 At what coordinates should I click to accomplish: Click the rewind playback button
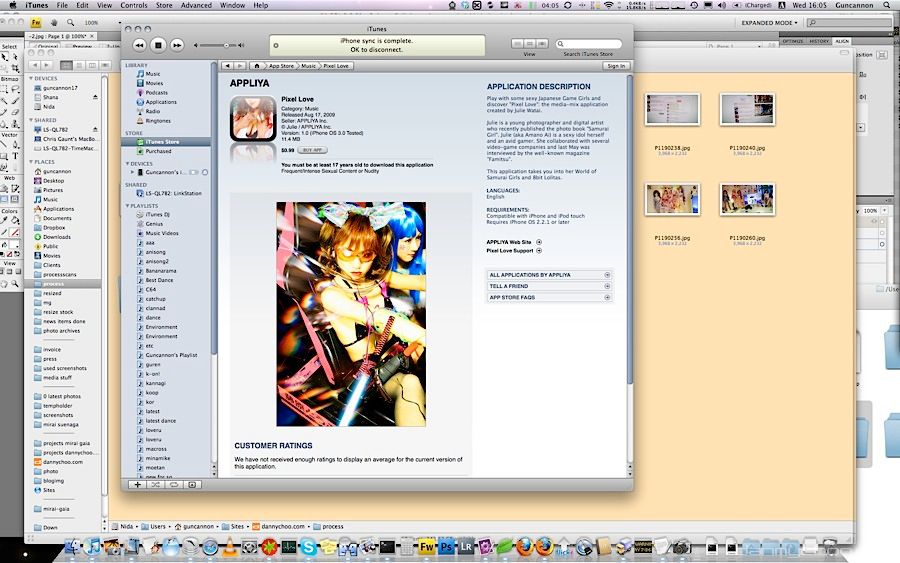pos(140,45)
